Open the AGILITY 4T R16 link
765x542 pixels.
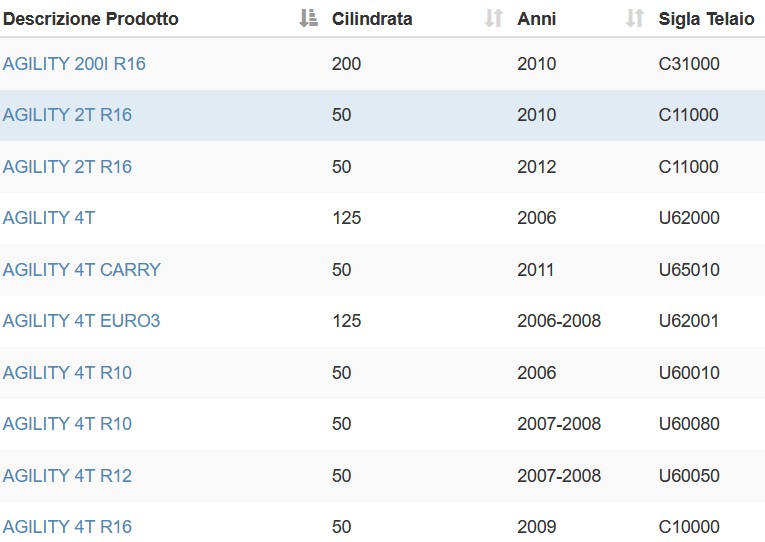[67, 527]
